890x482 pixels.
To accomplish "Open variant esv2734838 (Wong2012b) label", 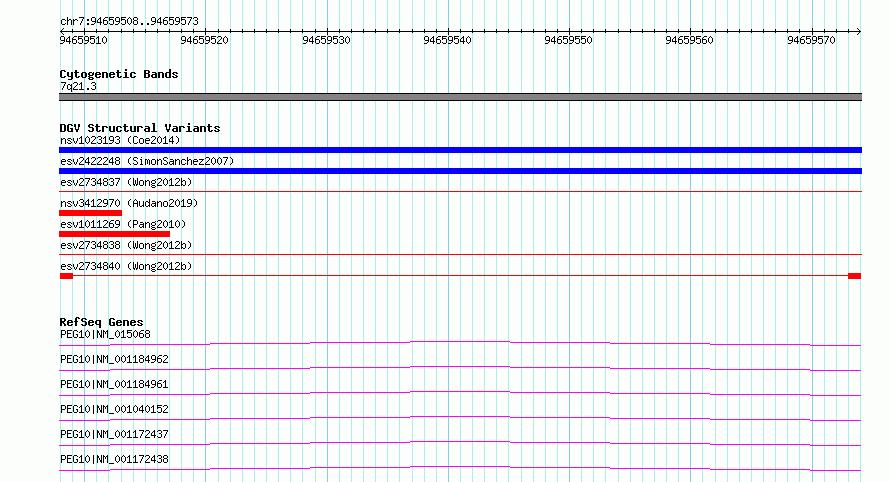I will click(126, 245).
